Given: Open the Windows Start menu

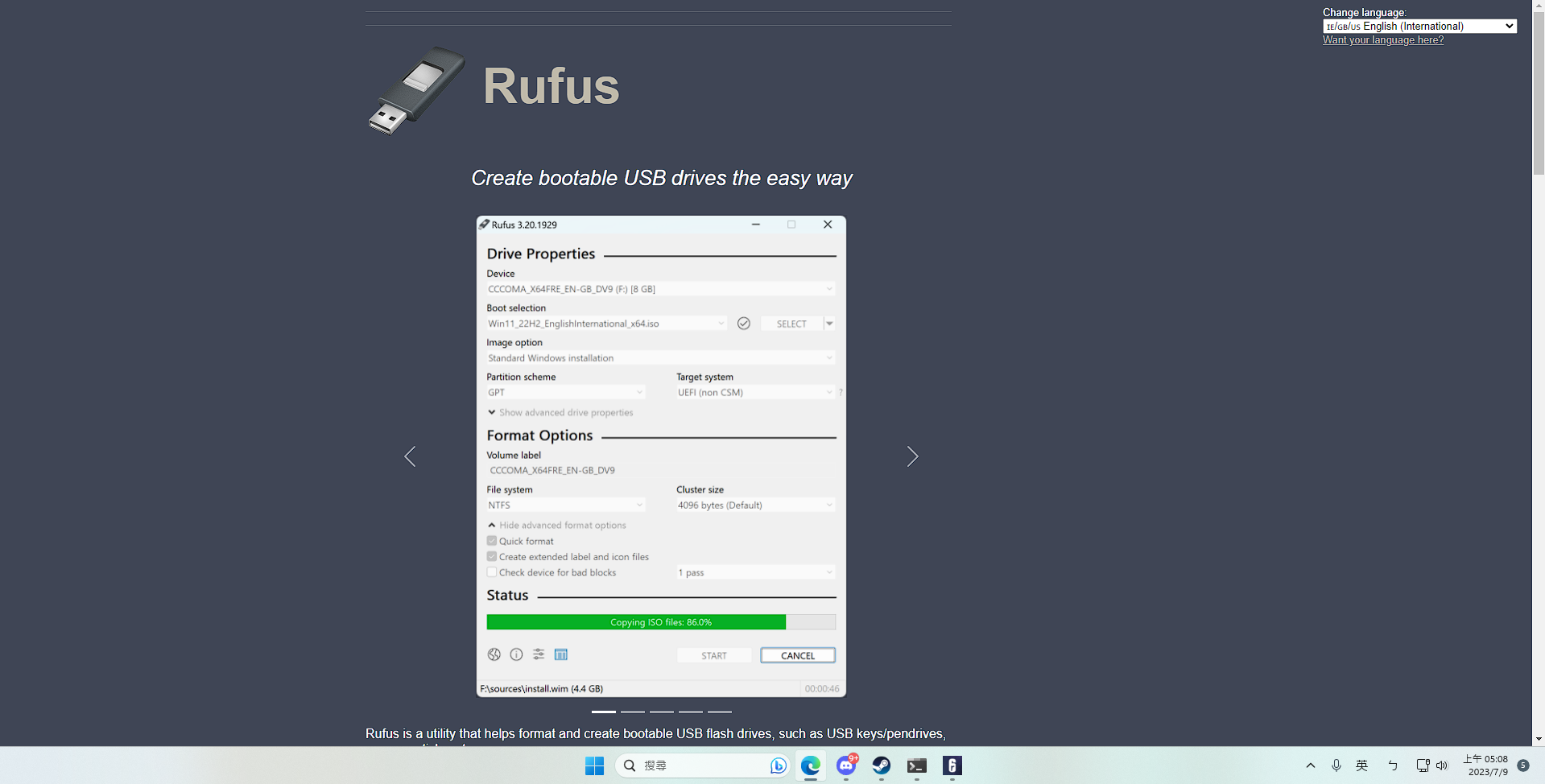Looking at the screenshot, I should pos(594,765).
